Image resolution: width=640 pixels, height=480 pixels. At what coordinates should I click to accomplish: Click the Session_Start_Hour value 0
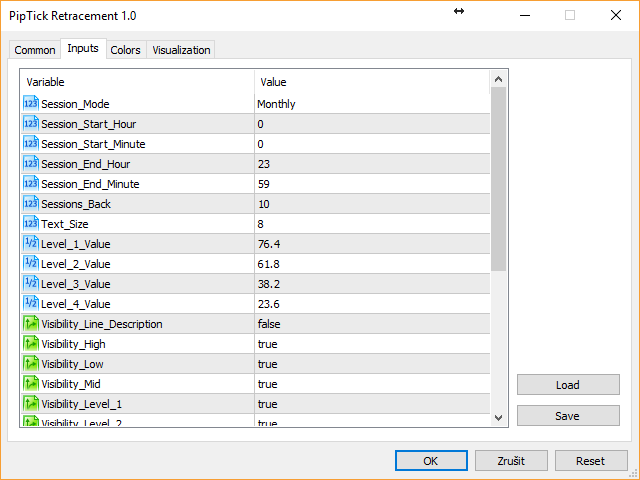(260, 124)
